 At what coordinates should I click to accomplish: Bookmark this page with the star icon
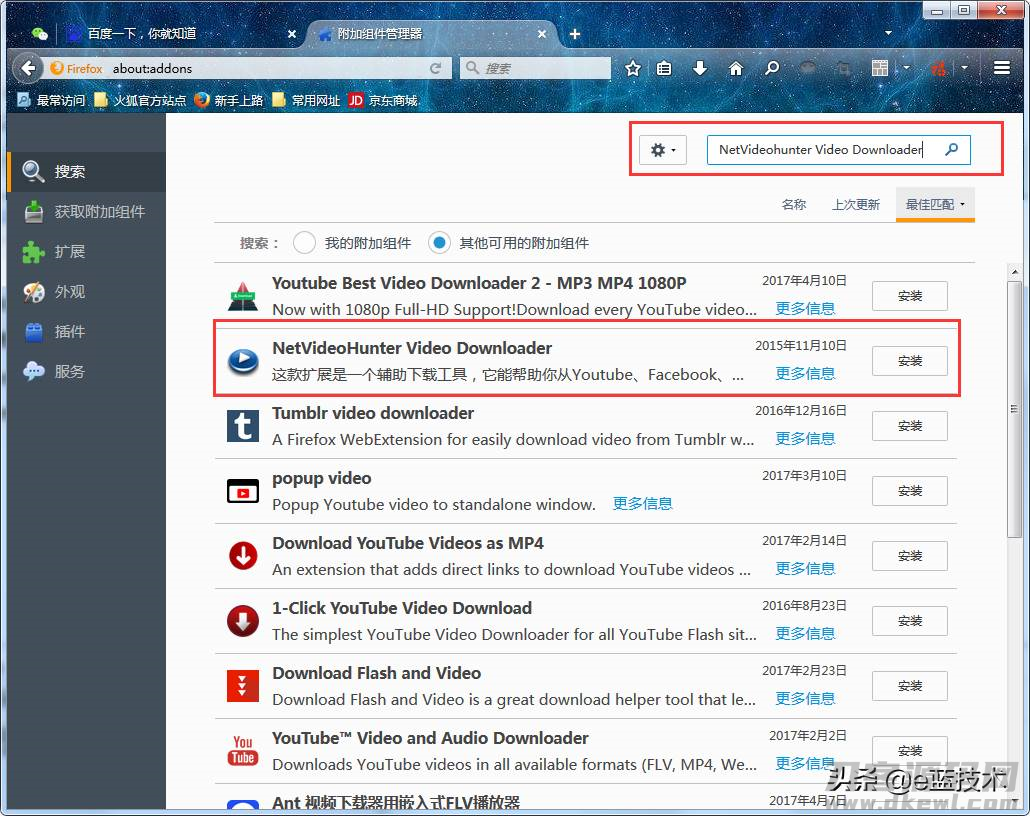click(x=633, y=68)
